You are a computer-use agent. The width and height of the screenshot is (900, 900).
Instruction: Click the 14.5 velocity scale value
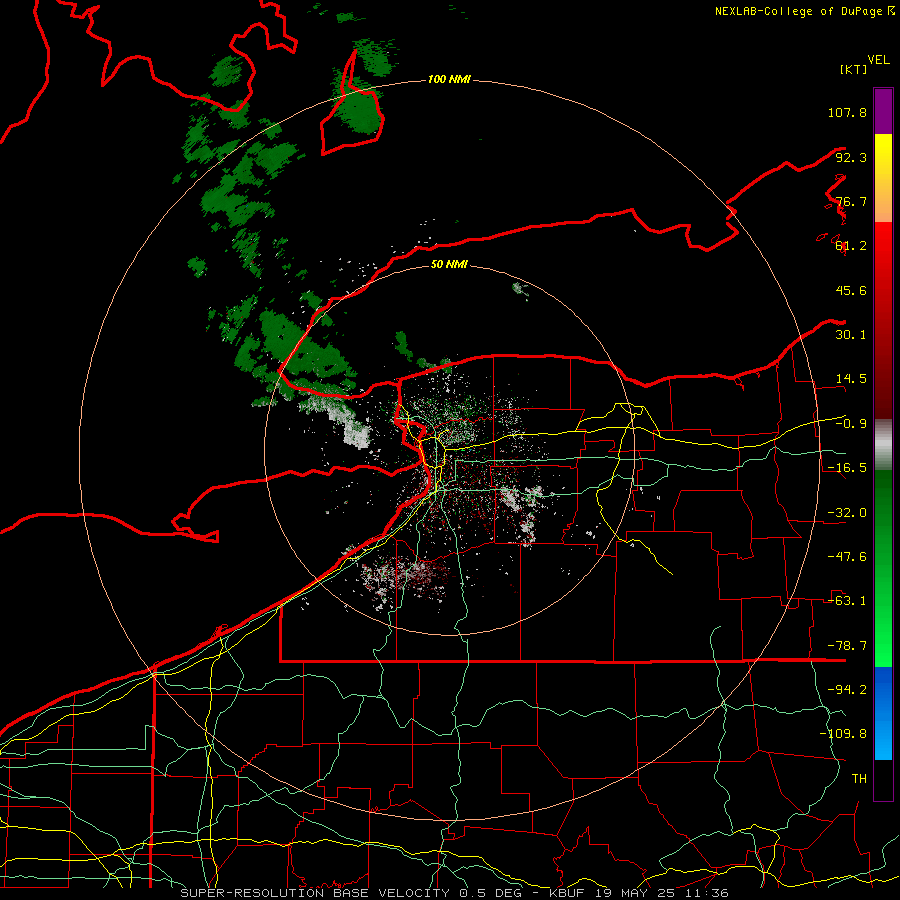pos(851,379)
